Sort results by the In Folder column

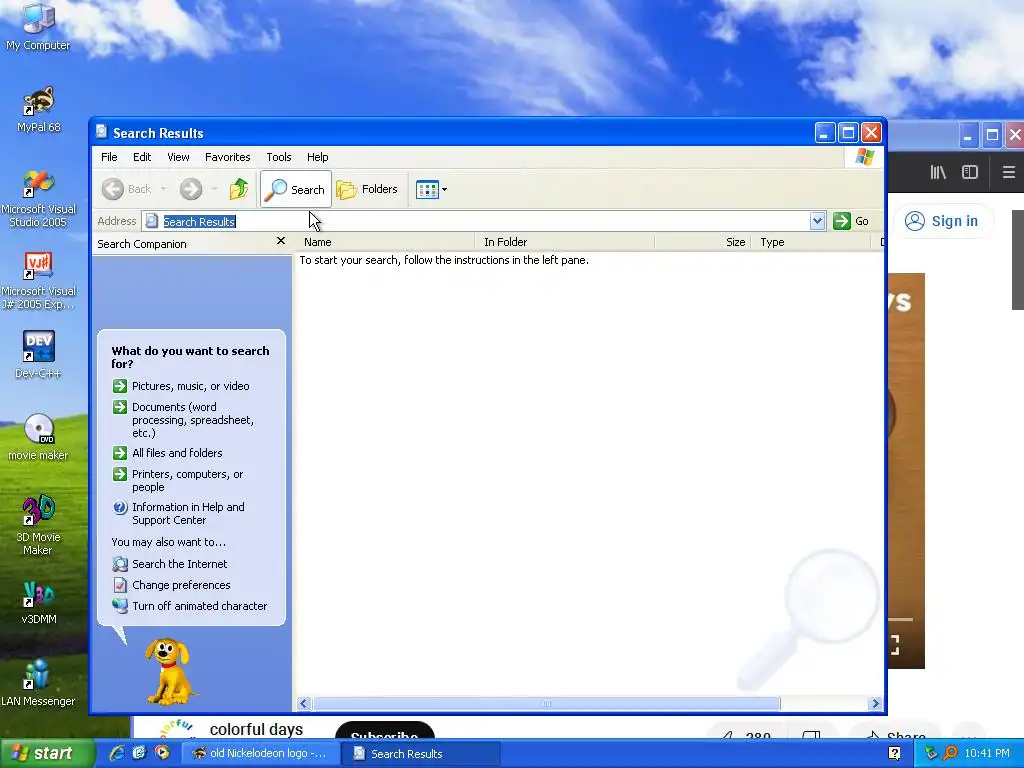click(564, 242)
